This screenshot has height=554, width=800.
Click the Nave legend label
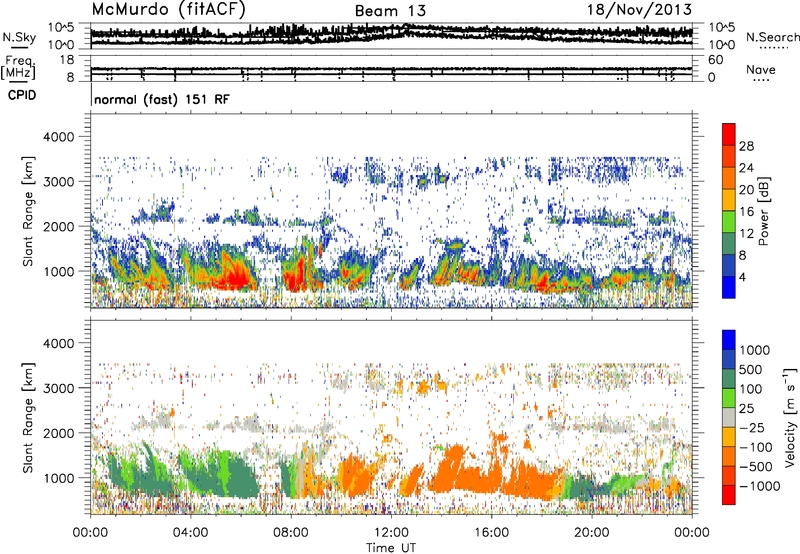(761, 70)
